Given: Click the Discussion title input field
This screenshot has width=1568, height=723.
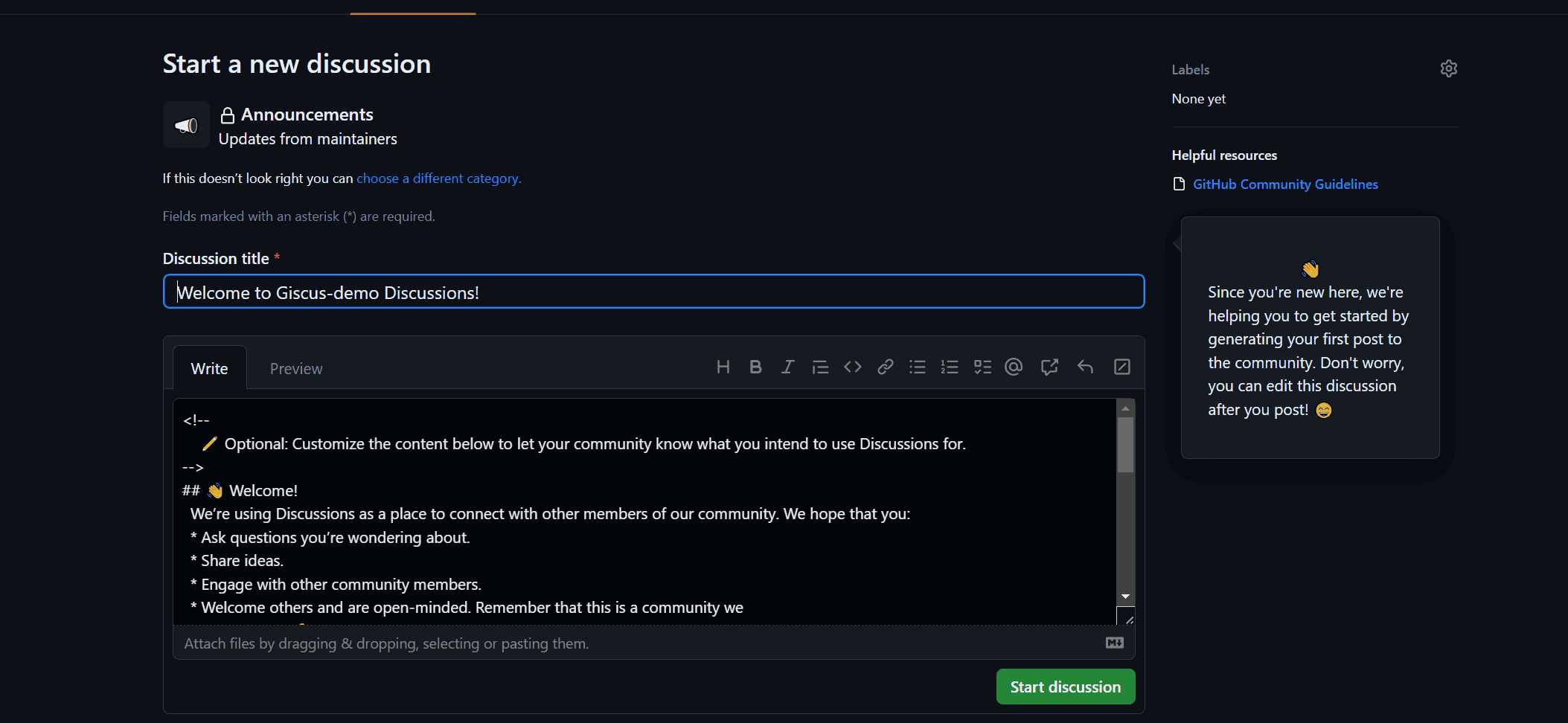Looking at the screenshot, I should [x=653, y=292].
